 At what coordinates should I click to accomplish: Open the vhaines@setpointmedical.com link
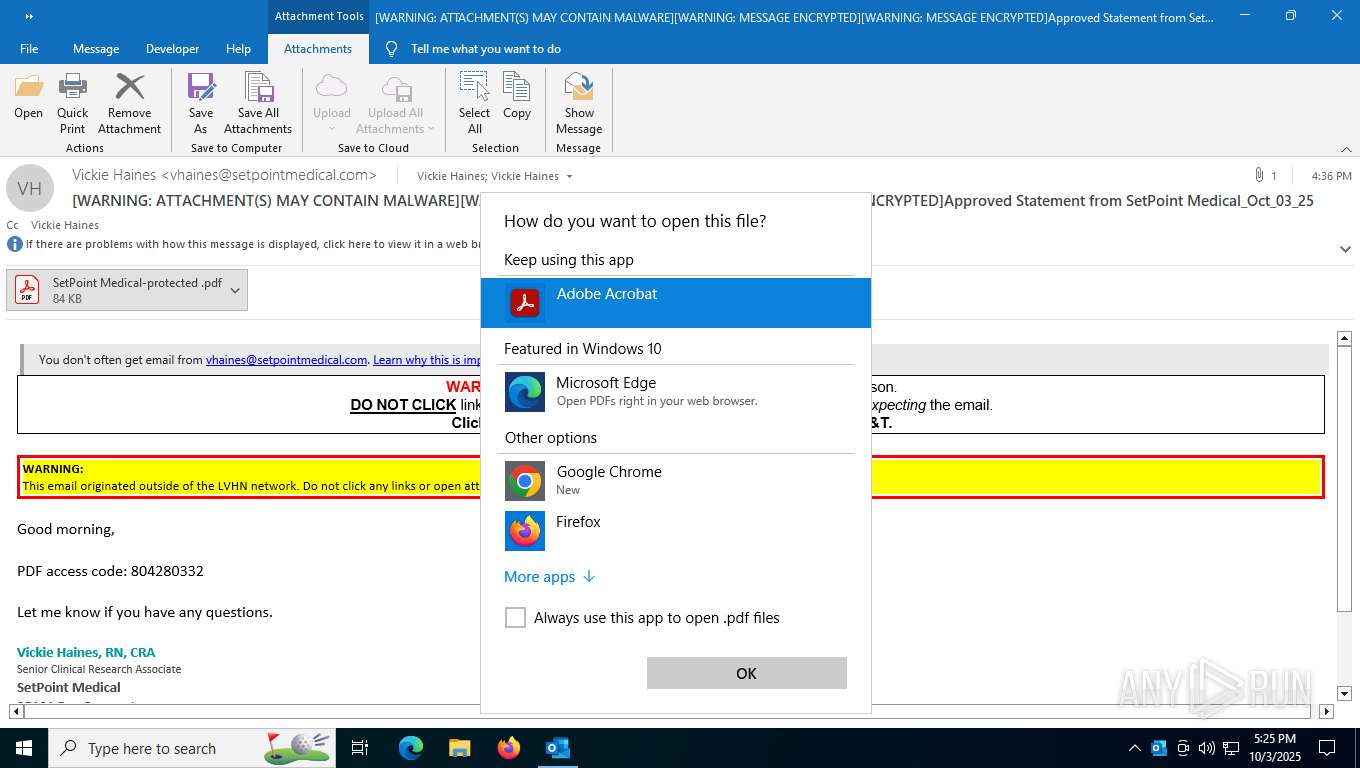coord(286,360)
